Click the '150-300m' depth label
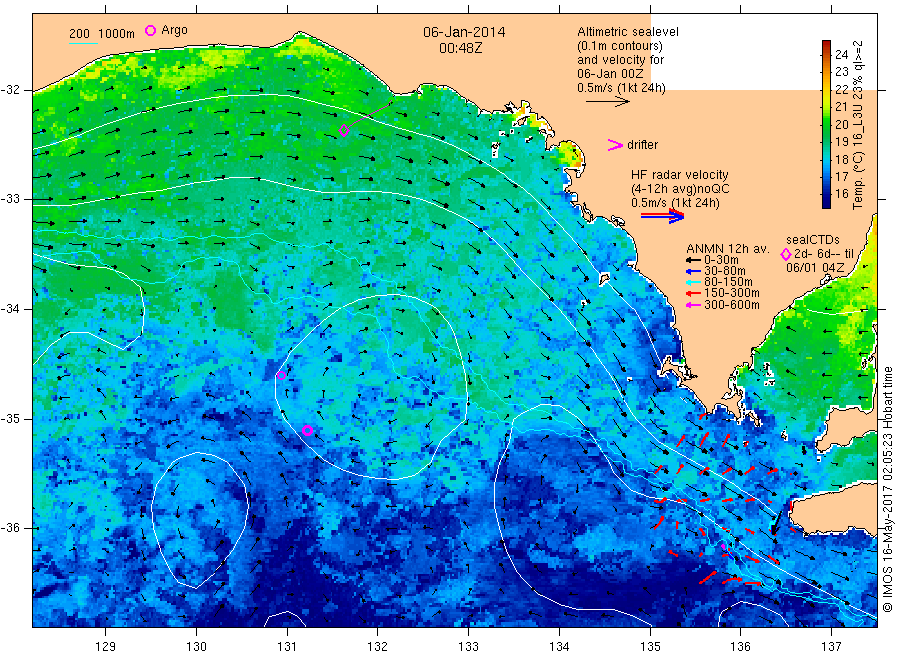The height and width of the screenshot is (660, 900). (x=732, y=293)
